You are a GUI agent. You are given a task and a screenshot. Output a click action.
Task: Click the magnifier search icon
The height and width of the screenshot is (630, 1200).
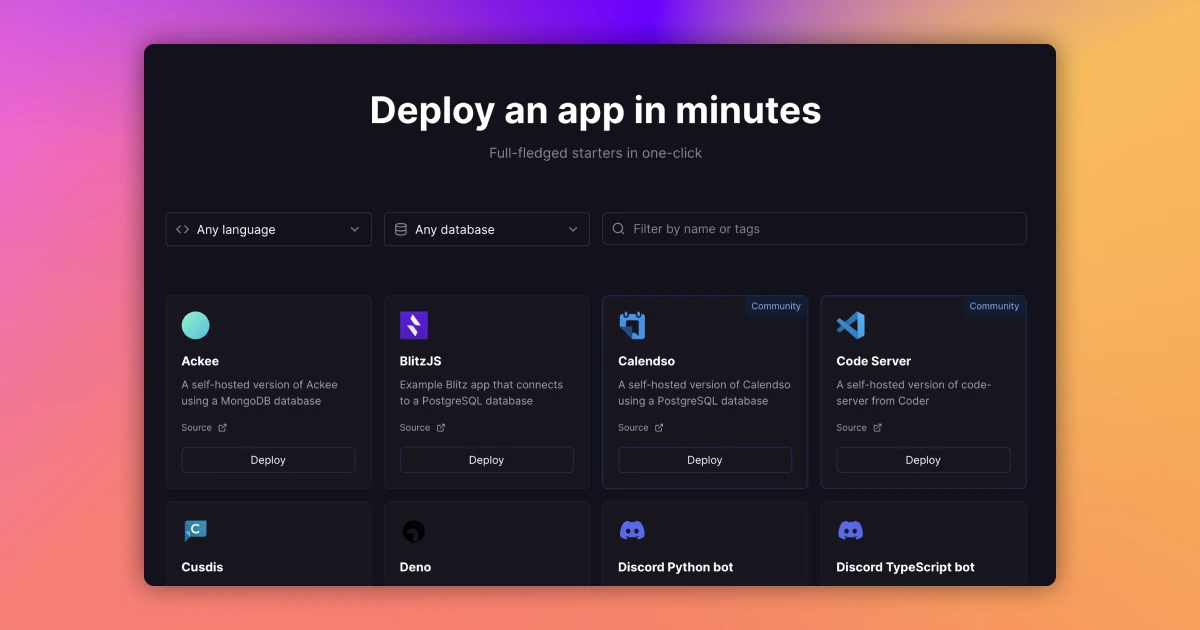pos(619,229)
